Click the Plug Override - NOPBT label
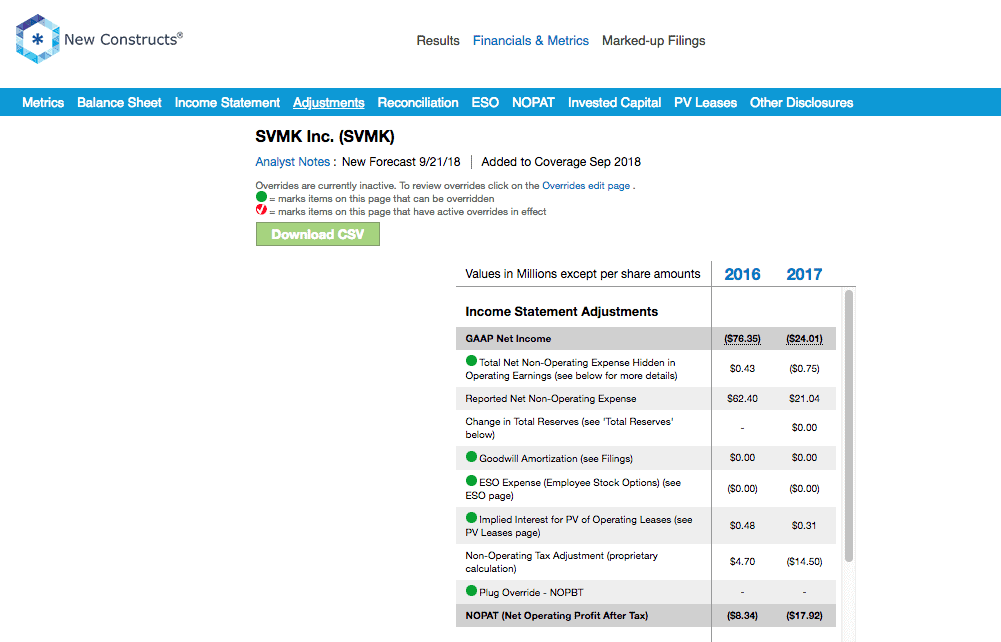Image resolution: width=1001 pixels, height=642 pixels. 531,592
